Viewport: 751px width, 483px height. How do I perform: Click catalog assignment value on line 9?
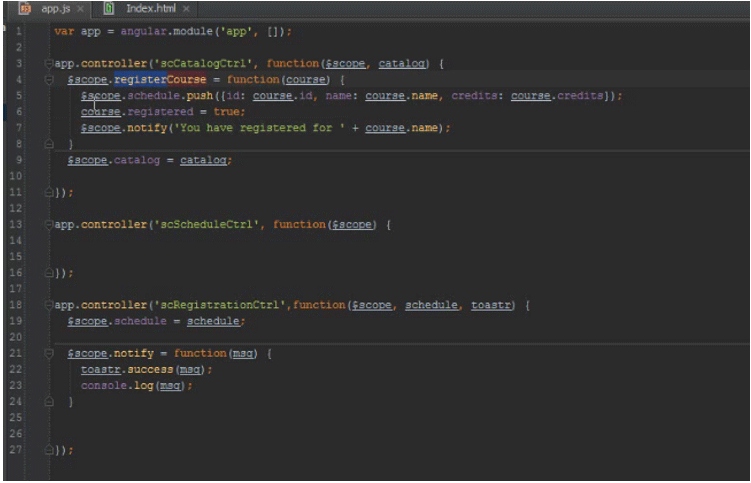coord(203,161)
